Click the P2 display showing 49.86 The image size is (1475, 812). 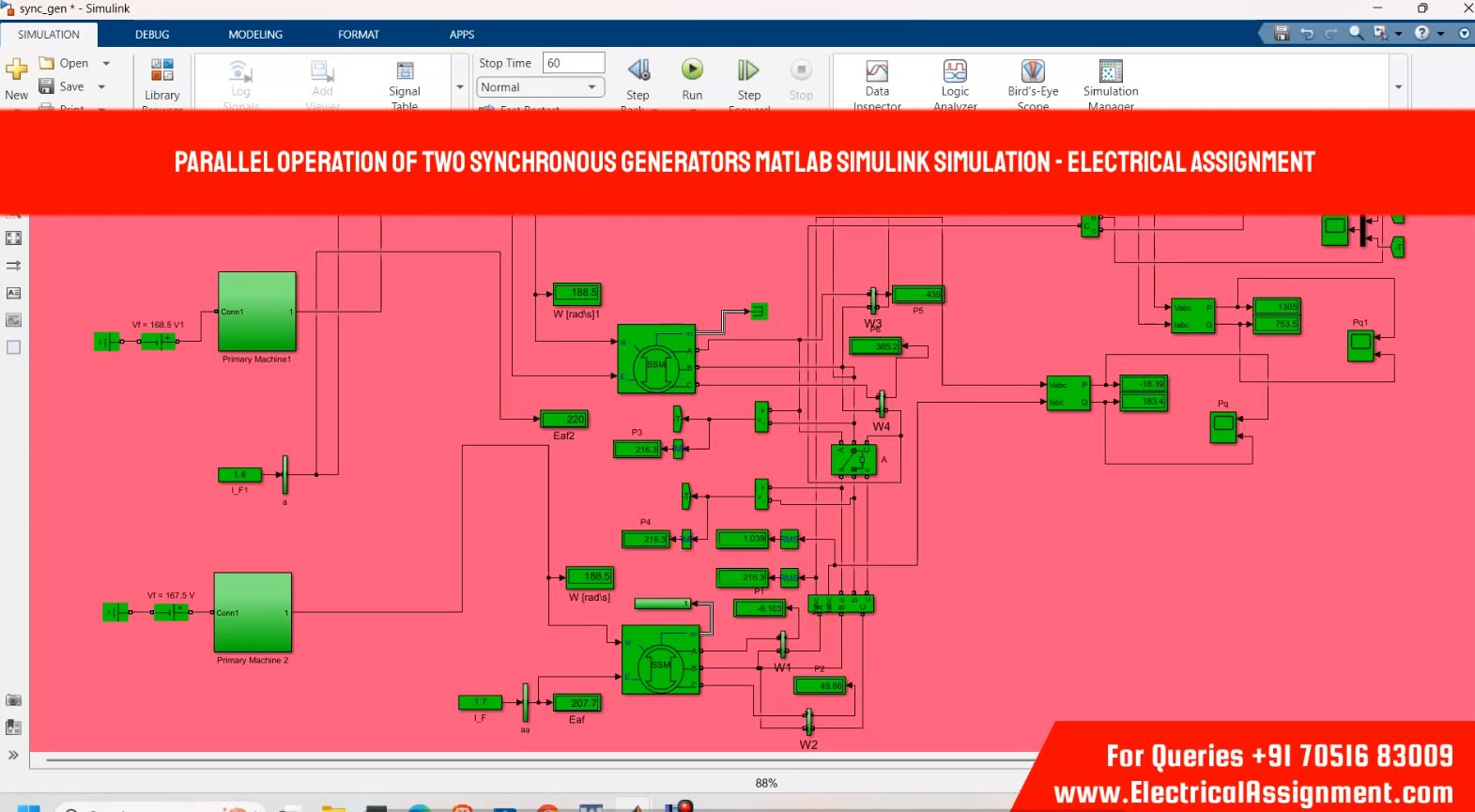point(820,685)
